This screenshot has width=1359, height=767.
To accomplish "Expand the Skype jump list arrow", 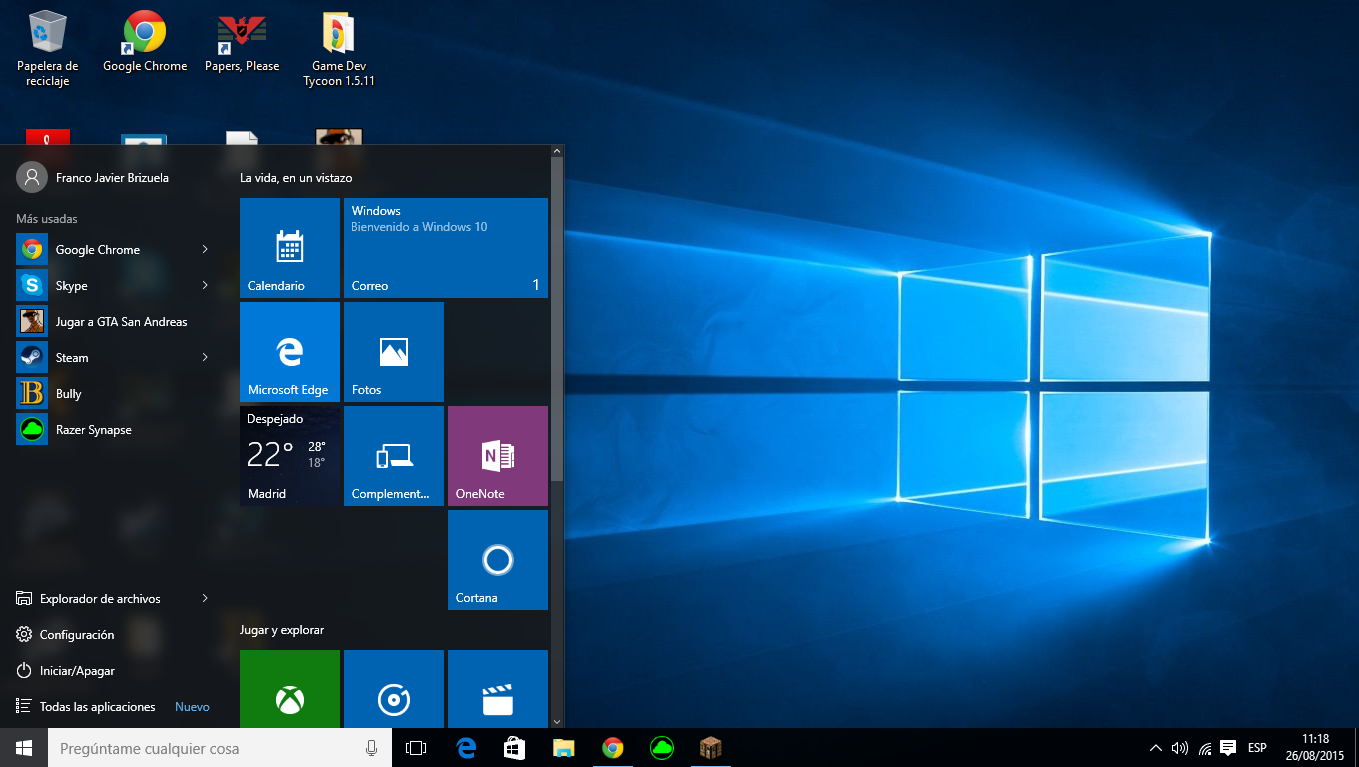I will [x=205, y=286].
